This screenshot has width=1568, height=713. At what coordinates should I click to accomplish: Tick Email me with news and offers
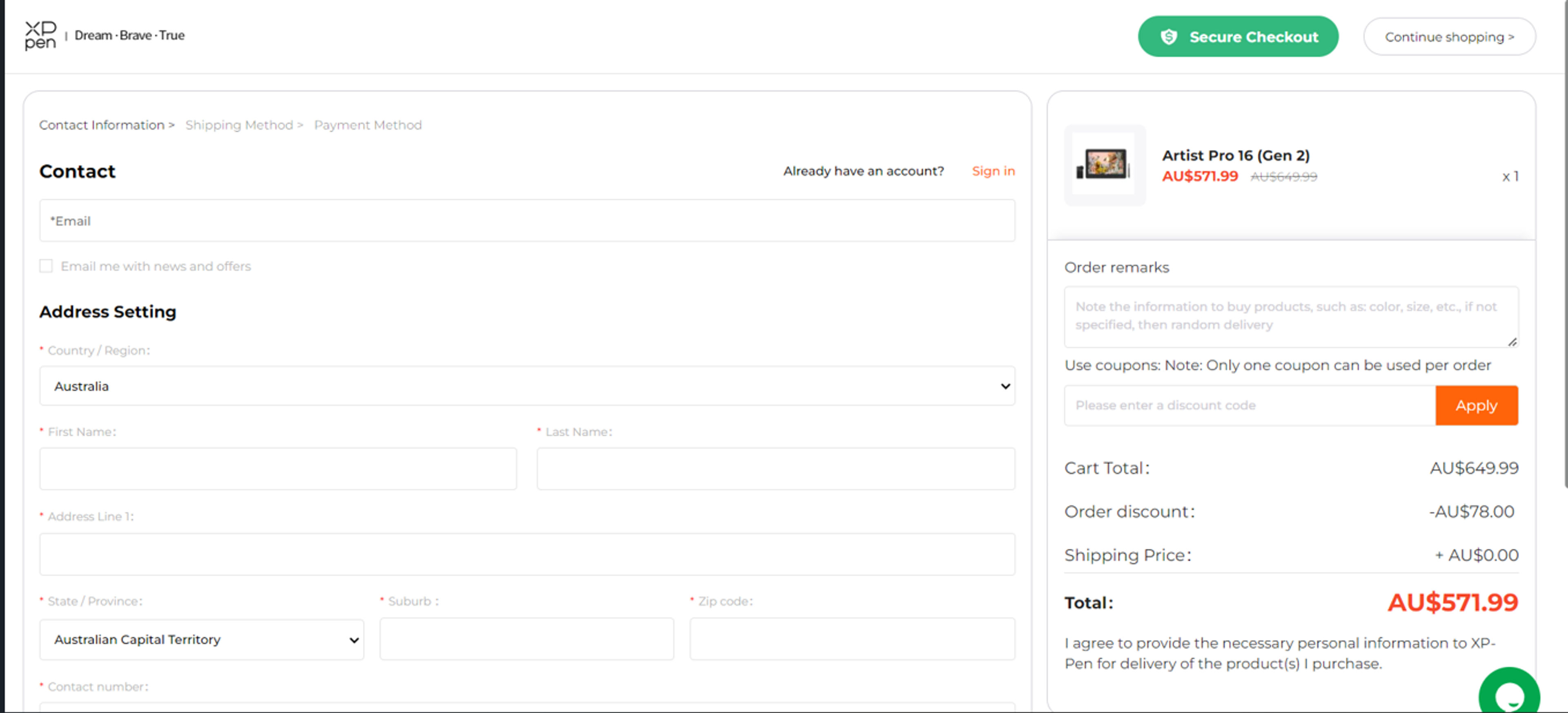click(x=46, y=266)
